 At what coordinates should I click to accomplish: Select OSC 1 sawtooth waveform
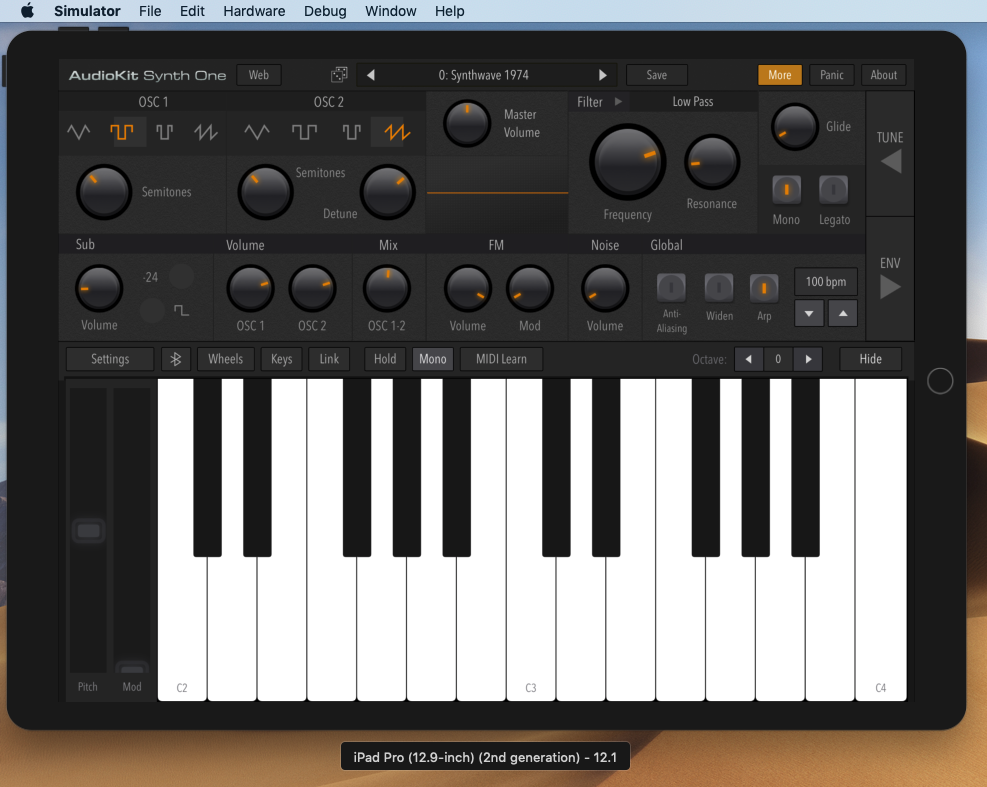206,132
